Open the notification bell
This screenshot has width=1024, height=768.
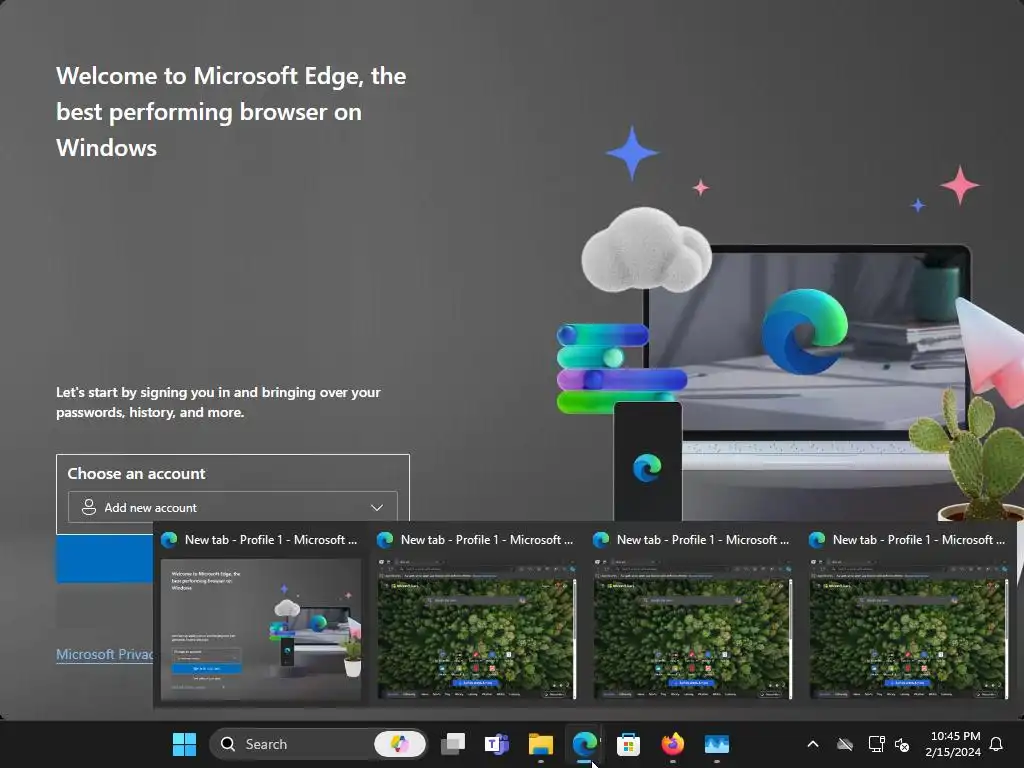coord(997,744)
